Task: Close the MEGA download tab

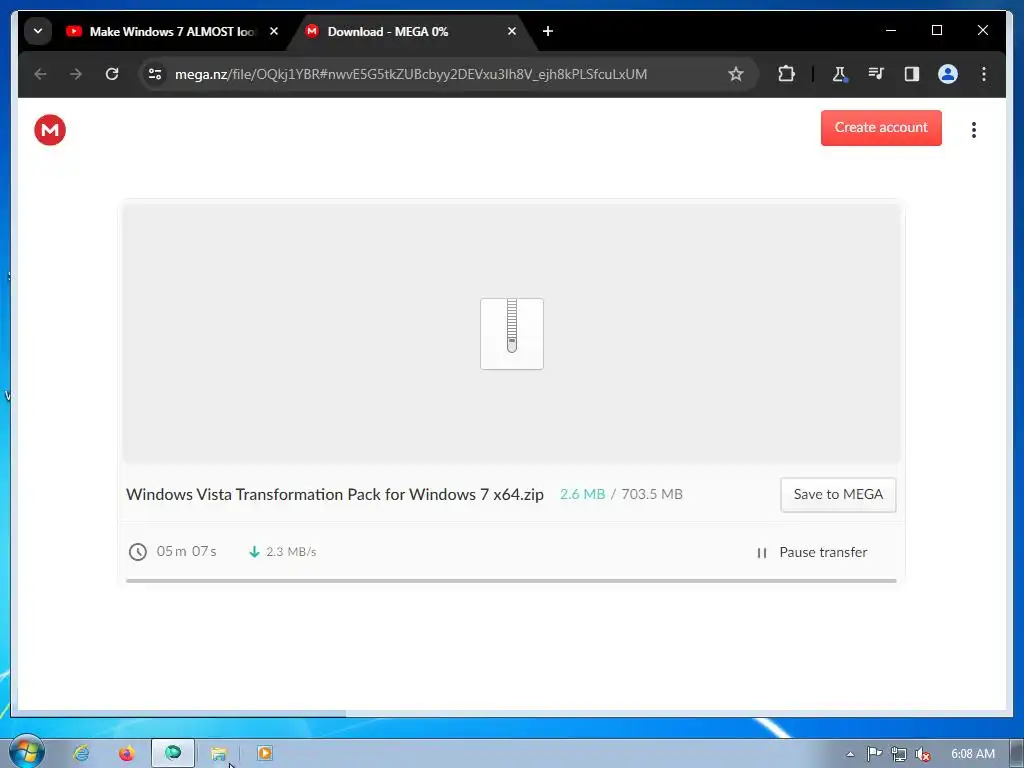Action: [x=512, y=31]
